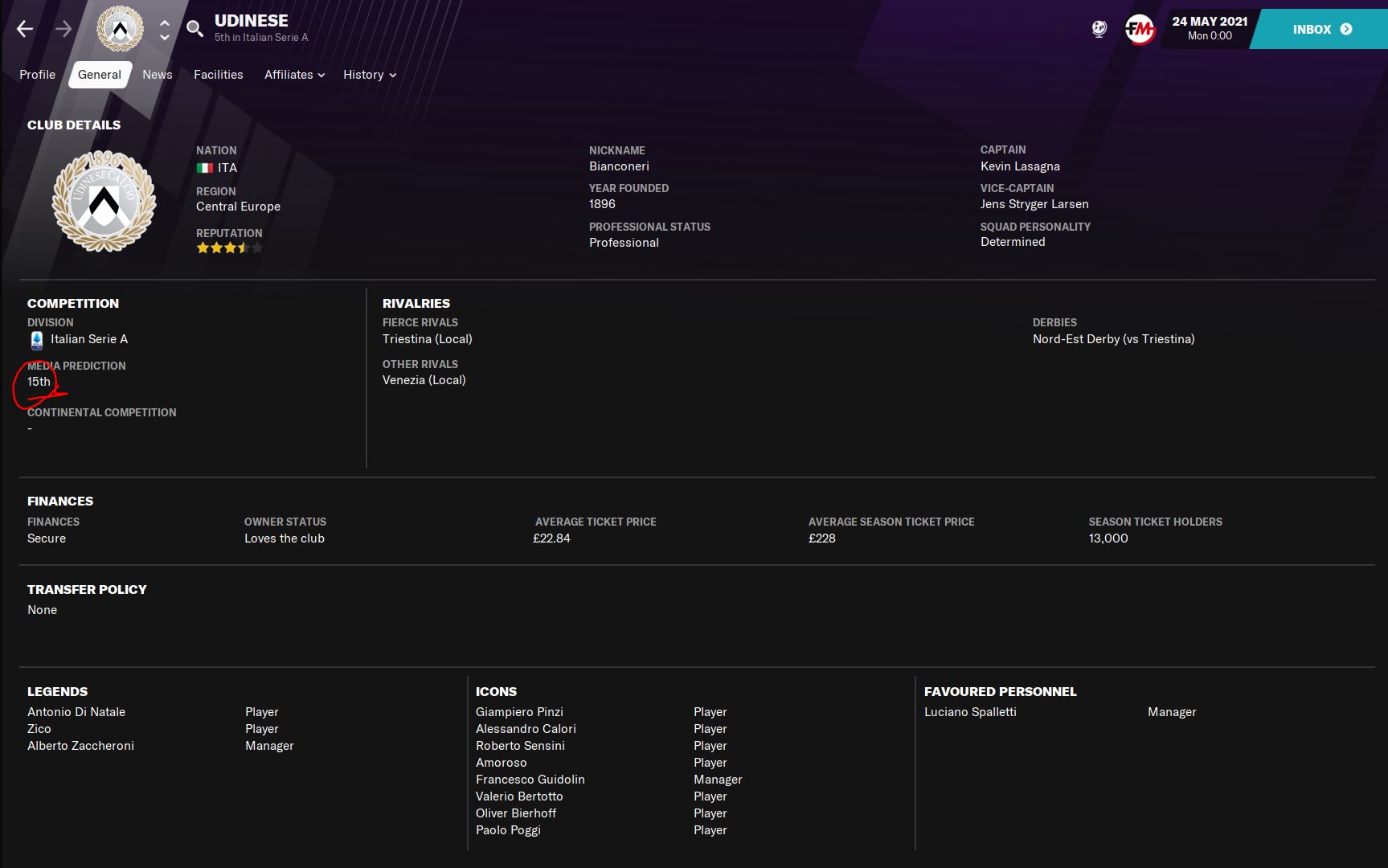Expand the Affiliates dropdown
The height and width of the screenshot is (868, 1388).
coord(294,75)
